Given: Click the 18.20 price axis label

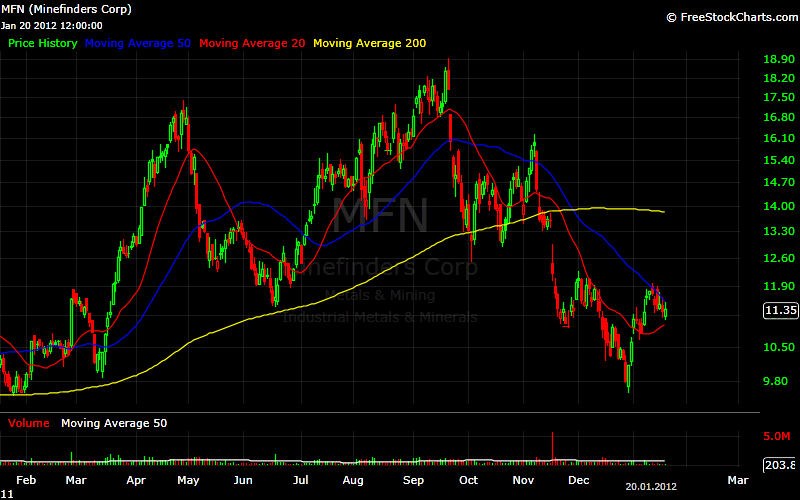Looking at the screenshot, I should [779, 78].
